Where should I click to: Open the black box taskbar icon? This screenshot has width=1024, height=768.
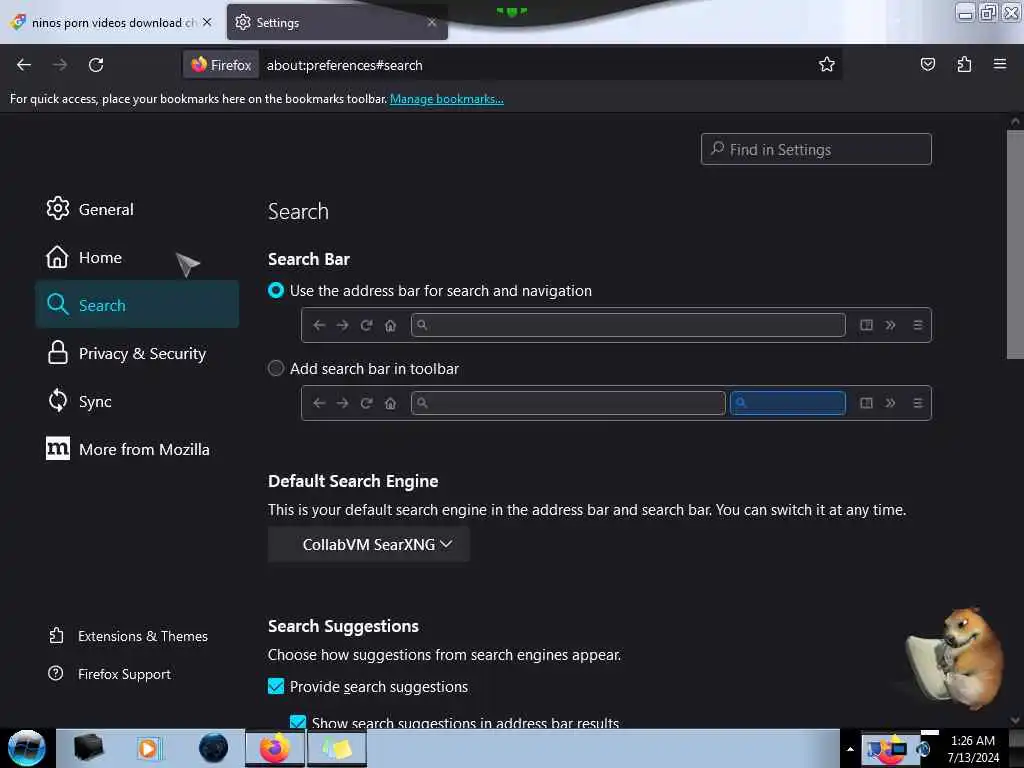coord(88,748)
